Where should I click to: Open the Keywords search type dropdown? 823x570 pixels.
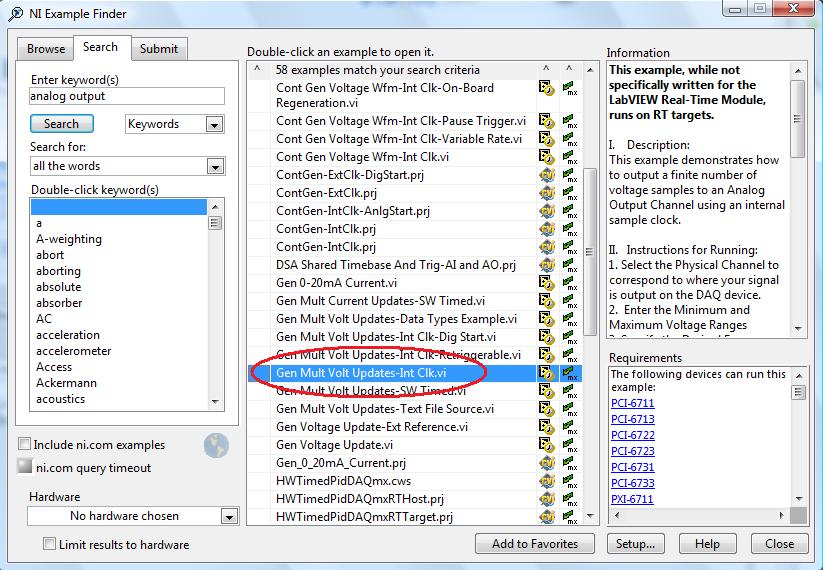coord(214,124)
